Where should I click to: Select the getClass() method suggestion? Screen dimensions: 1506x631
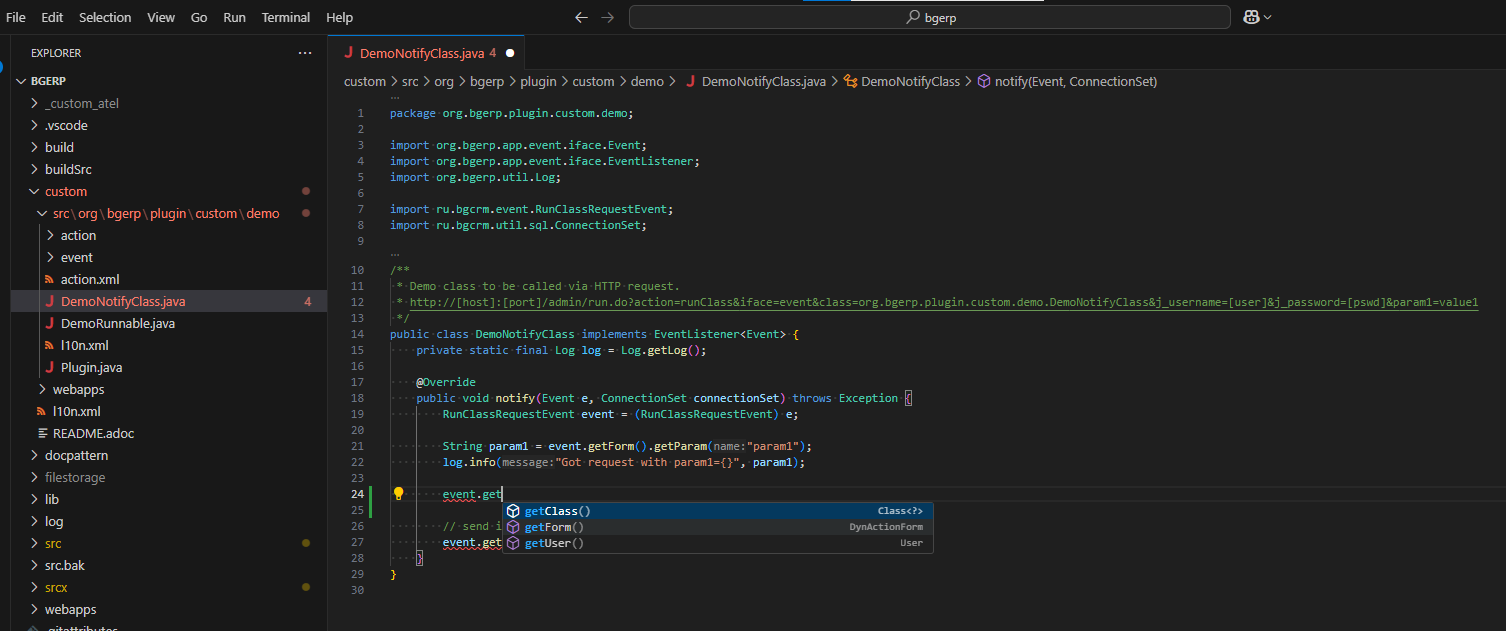[557, 511]
